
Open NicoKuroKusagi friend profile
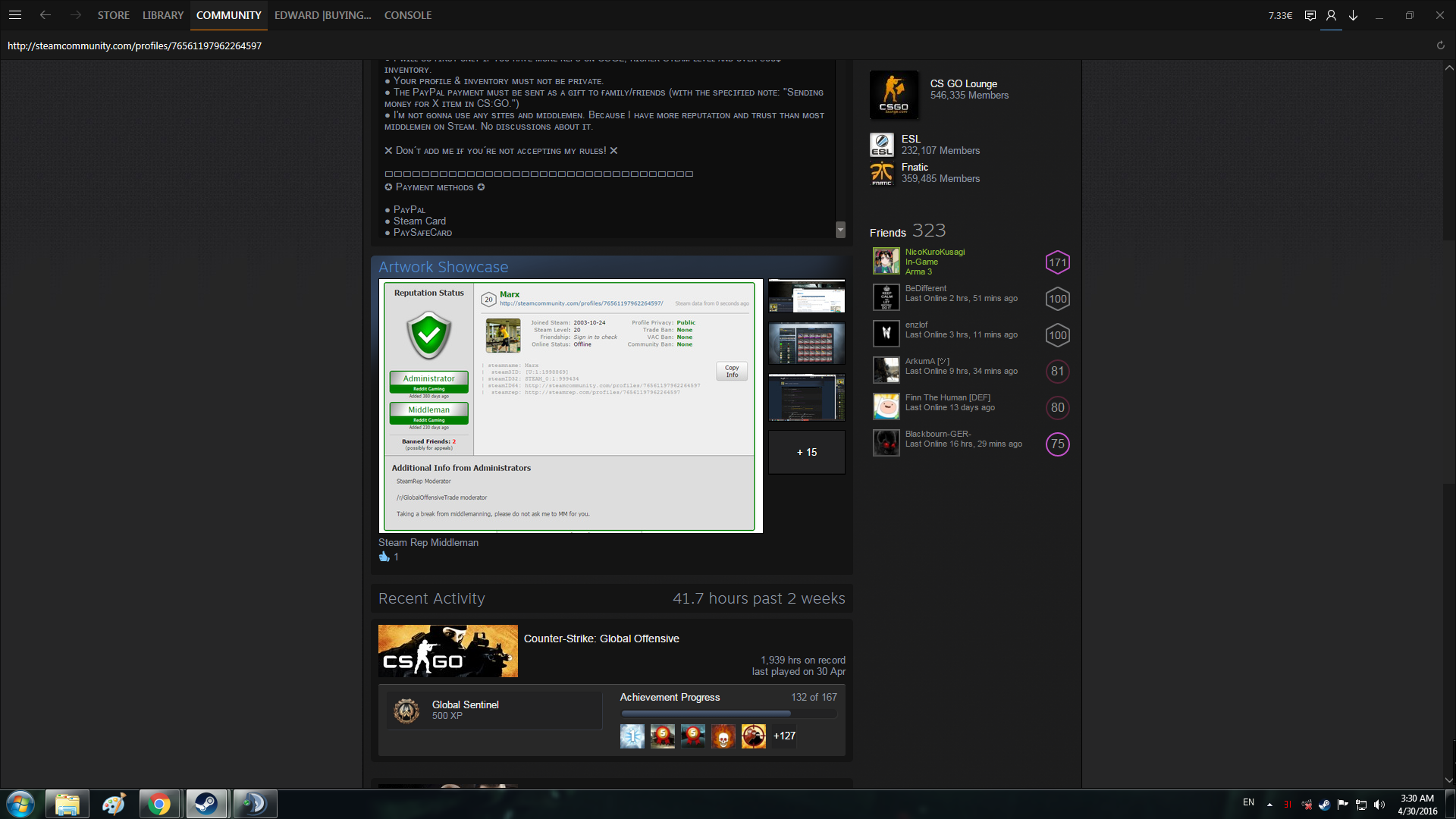934,252
